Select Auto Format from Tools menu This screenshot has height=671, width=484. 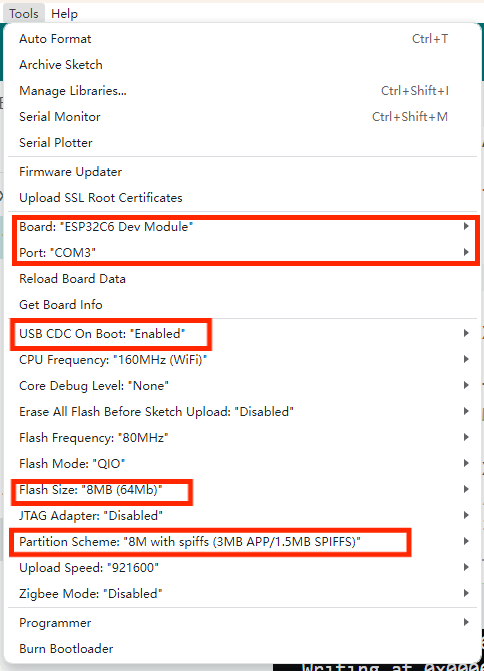pos(242,39)
